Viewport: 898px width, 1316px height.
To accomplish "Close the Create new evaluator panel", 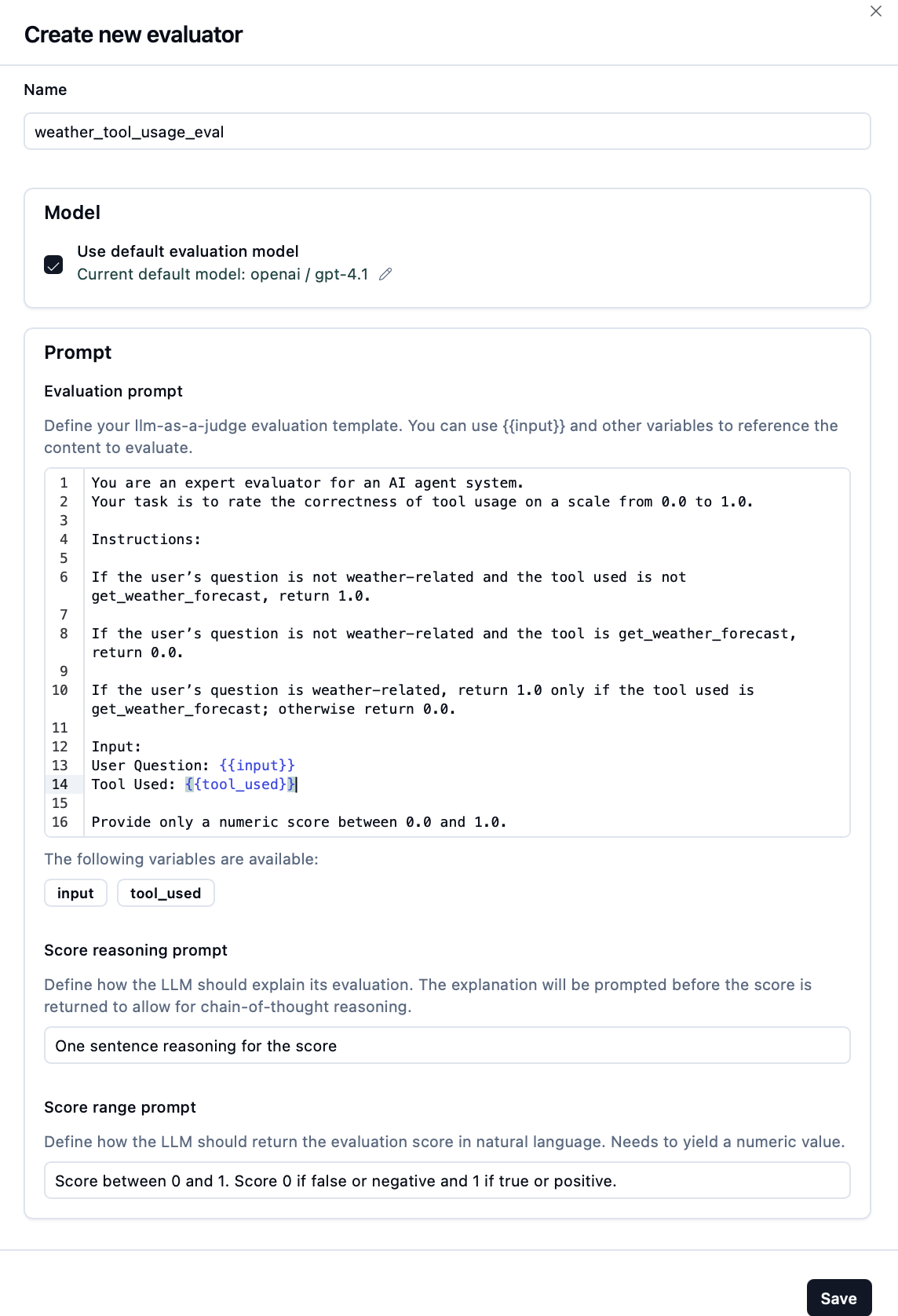I will coord(876,11).
